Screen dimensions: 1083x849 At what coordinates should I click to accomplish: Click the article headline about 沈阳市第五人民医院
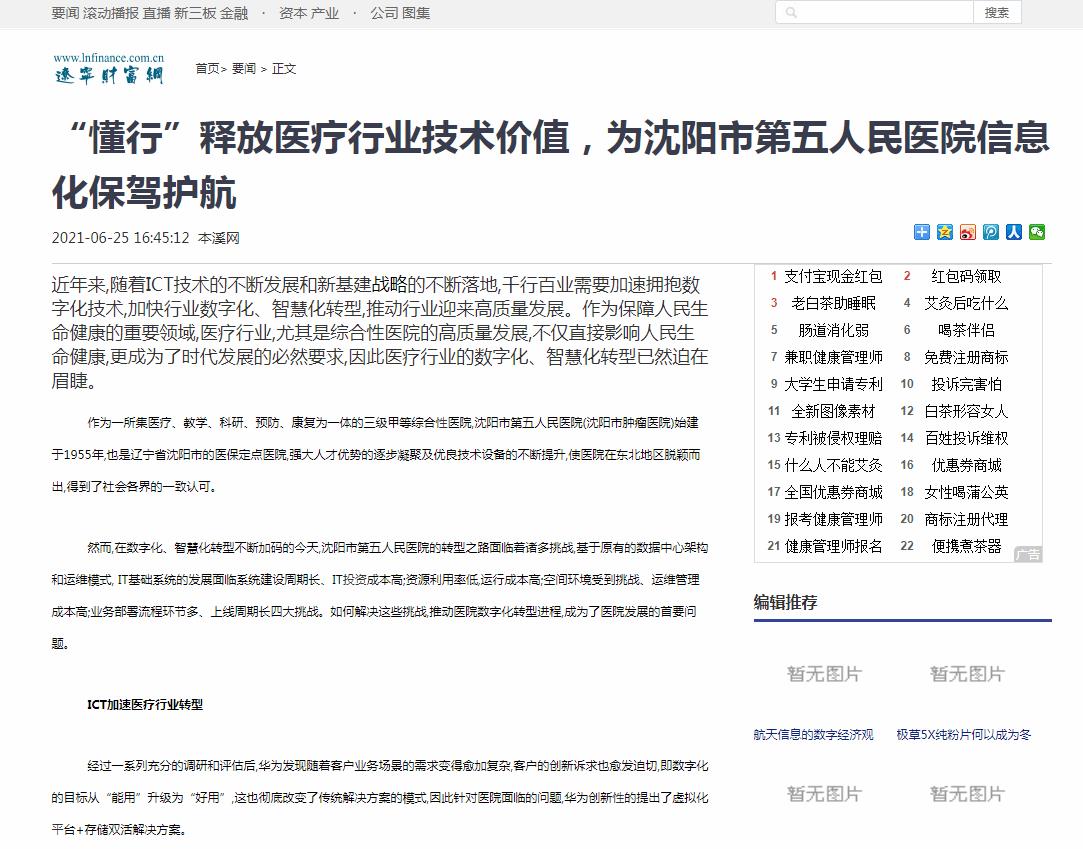tap(550, 164)
